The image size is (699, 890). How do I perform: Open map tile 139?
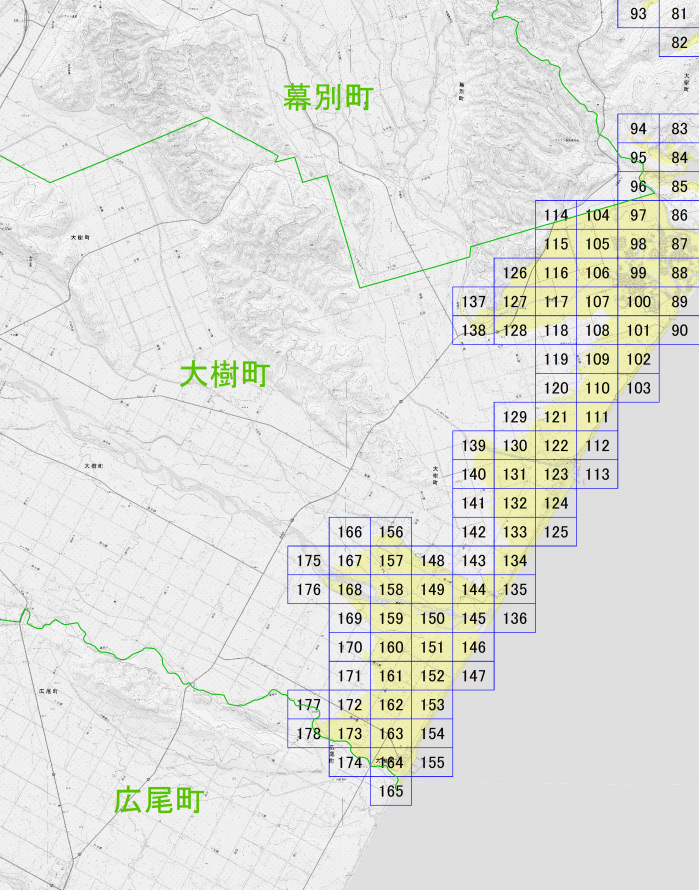(x=474, y=446)
